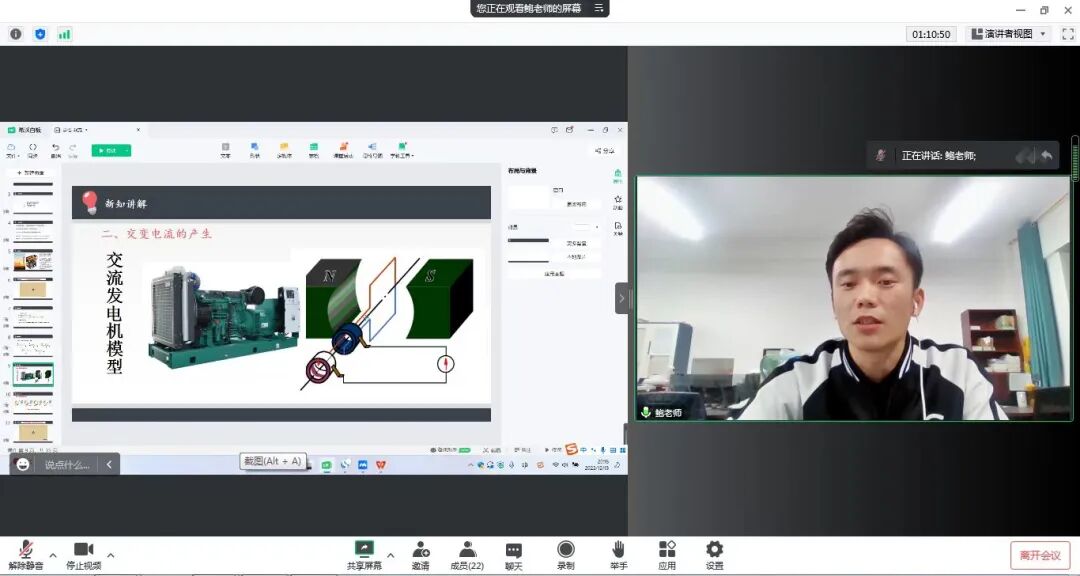This screenshot has width=1080, height=576.
Task: Open Animation tab with star icon
Action: pos(618,202)
